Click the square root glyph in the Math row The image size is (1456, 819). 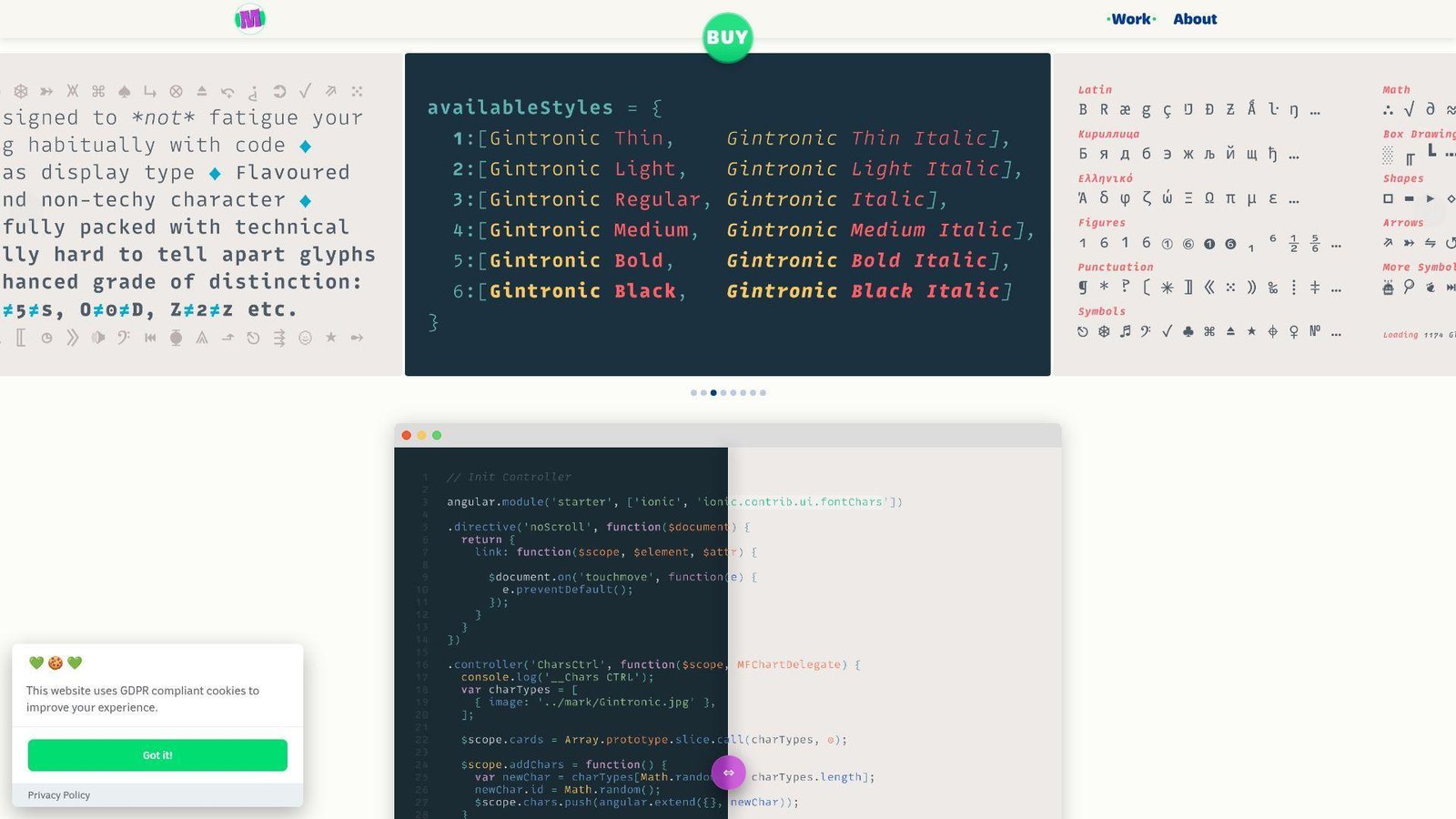(x=1409, y=109)
